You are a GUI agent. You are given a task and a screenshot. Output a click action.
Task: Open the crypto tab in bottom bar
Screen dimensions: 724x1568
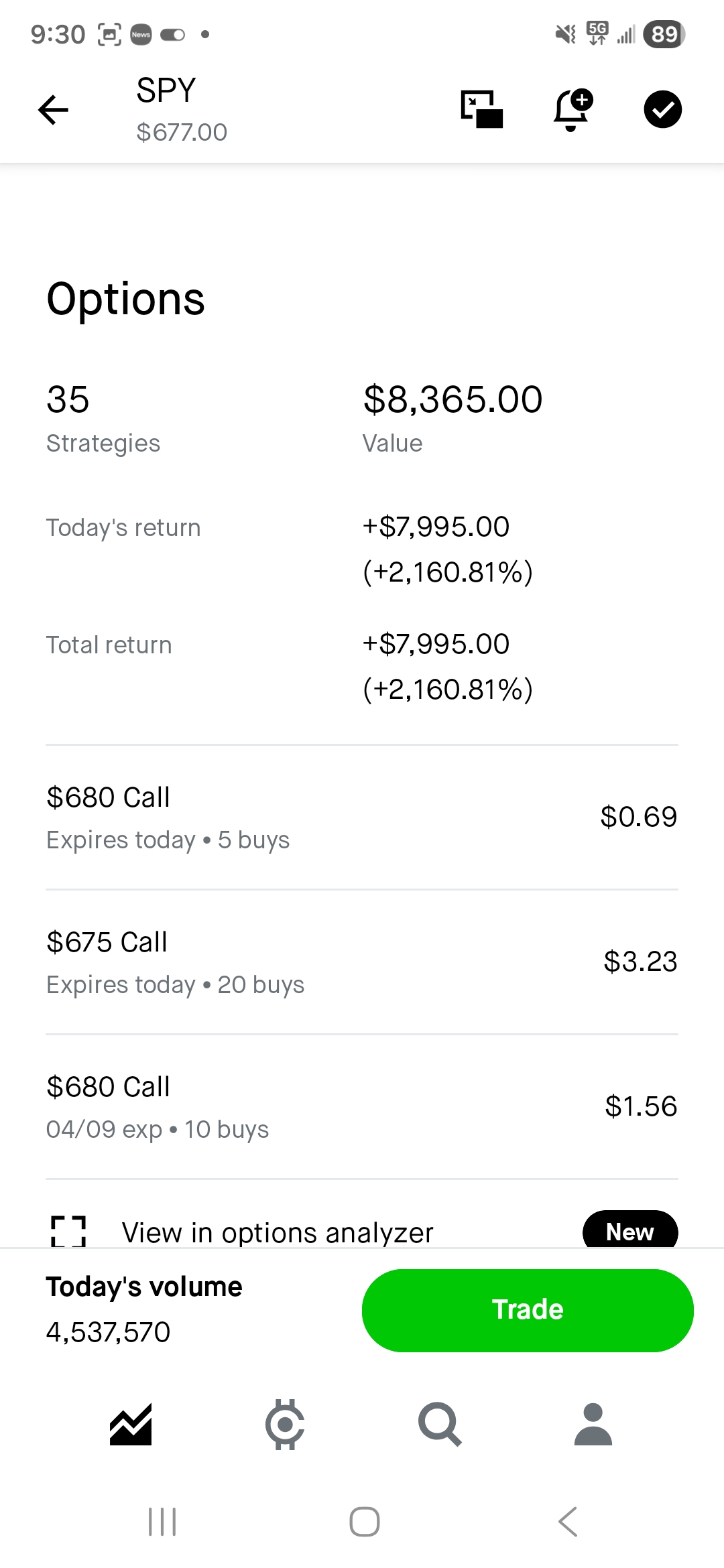tap(285, 1424)
